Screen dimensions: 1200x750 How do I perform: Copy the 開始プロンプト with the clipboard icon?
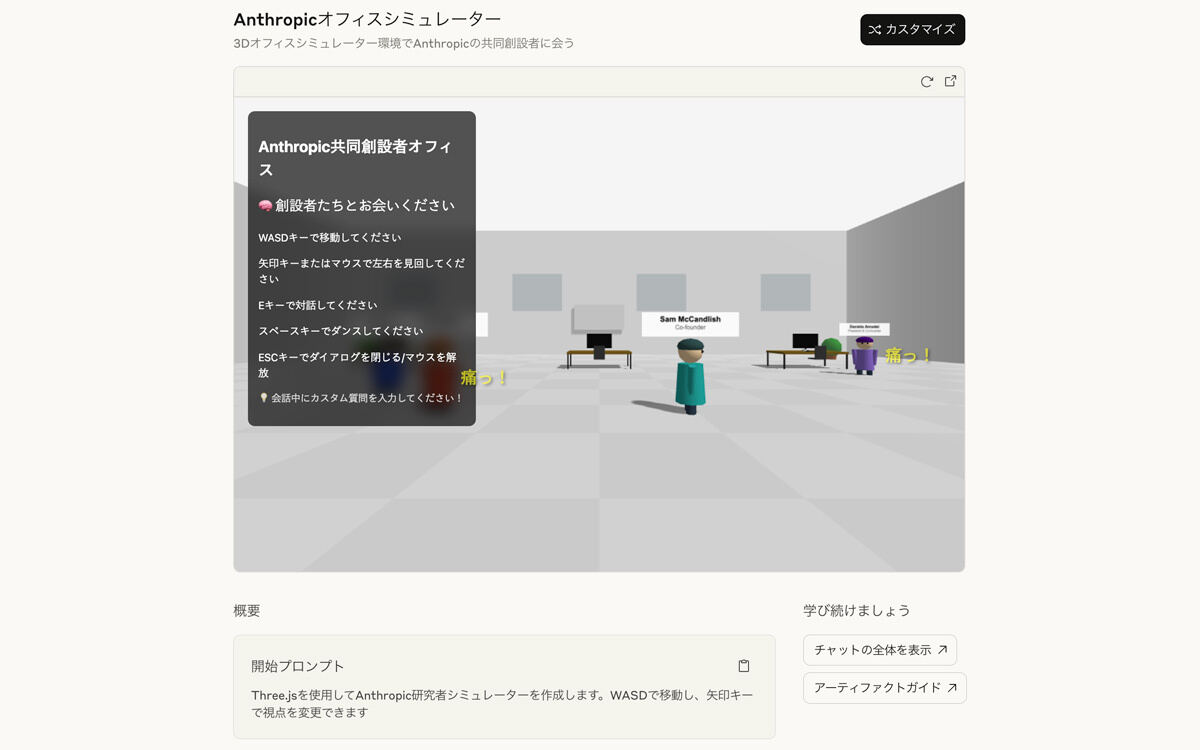click(x=743, y=666)
